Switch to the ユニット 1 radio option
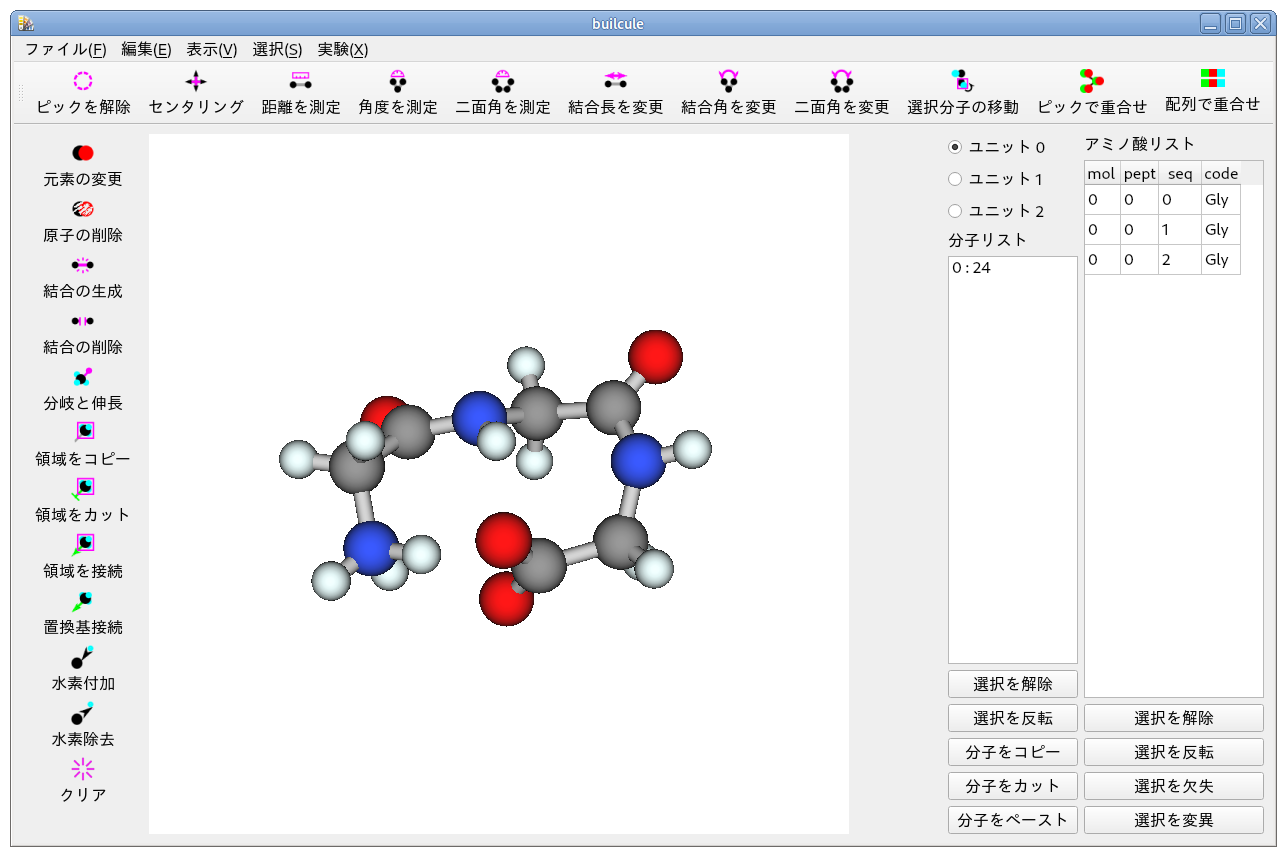Screen dimensions: 1287x857 [955, 179]
